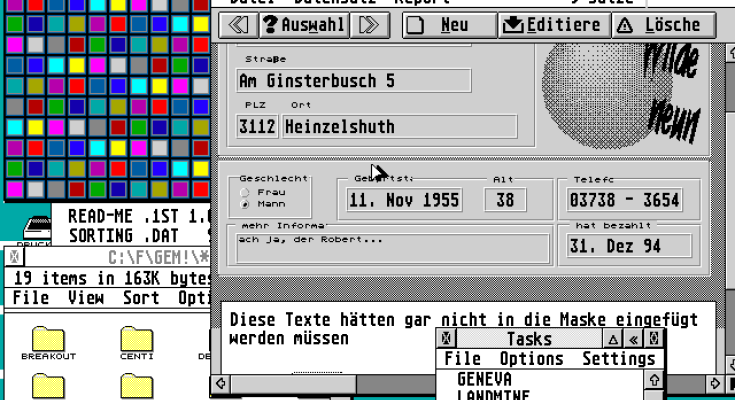The image size is (735, 400).
Task: Open the Options menu in Tasks window
Action: [531, 359]
